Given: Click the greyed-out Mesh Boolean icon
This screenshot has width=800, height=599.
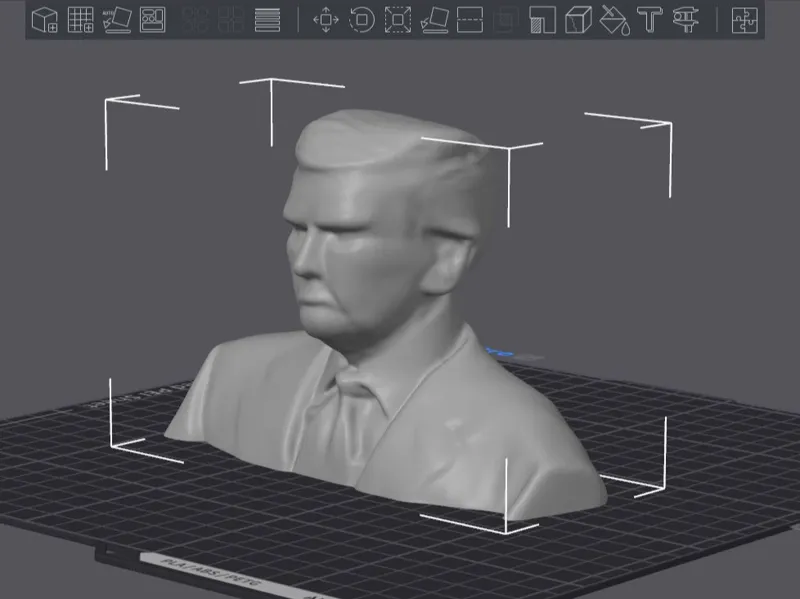Looking at the screenshot, I should (x=506, y=20).
